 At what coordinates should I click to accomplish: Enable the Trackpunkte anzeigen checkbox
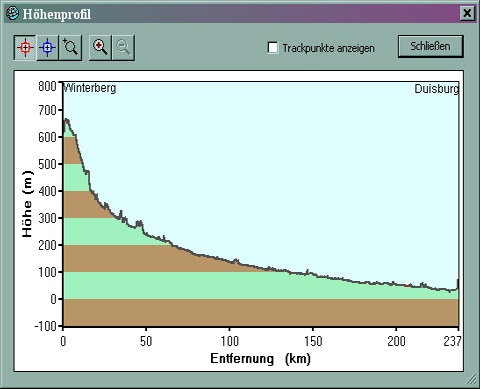click(x=273, y=47)
